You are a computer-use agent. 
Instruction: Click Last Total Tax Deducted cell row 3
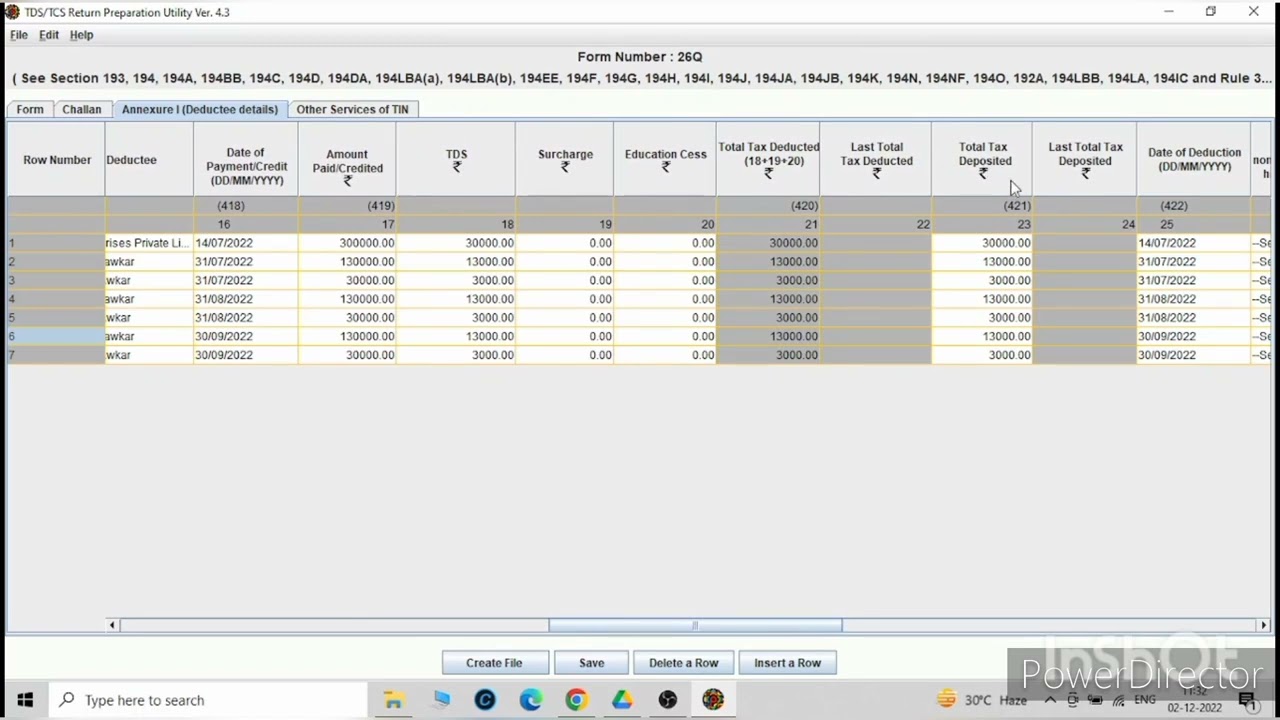point(876,281)
